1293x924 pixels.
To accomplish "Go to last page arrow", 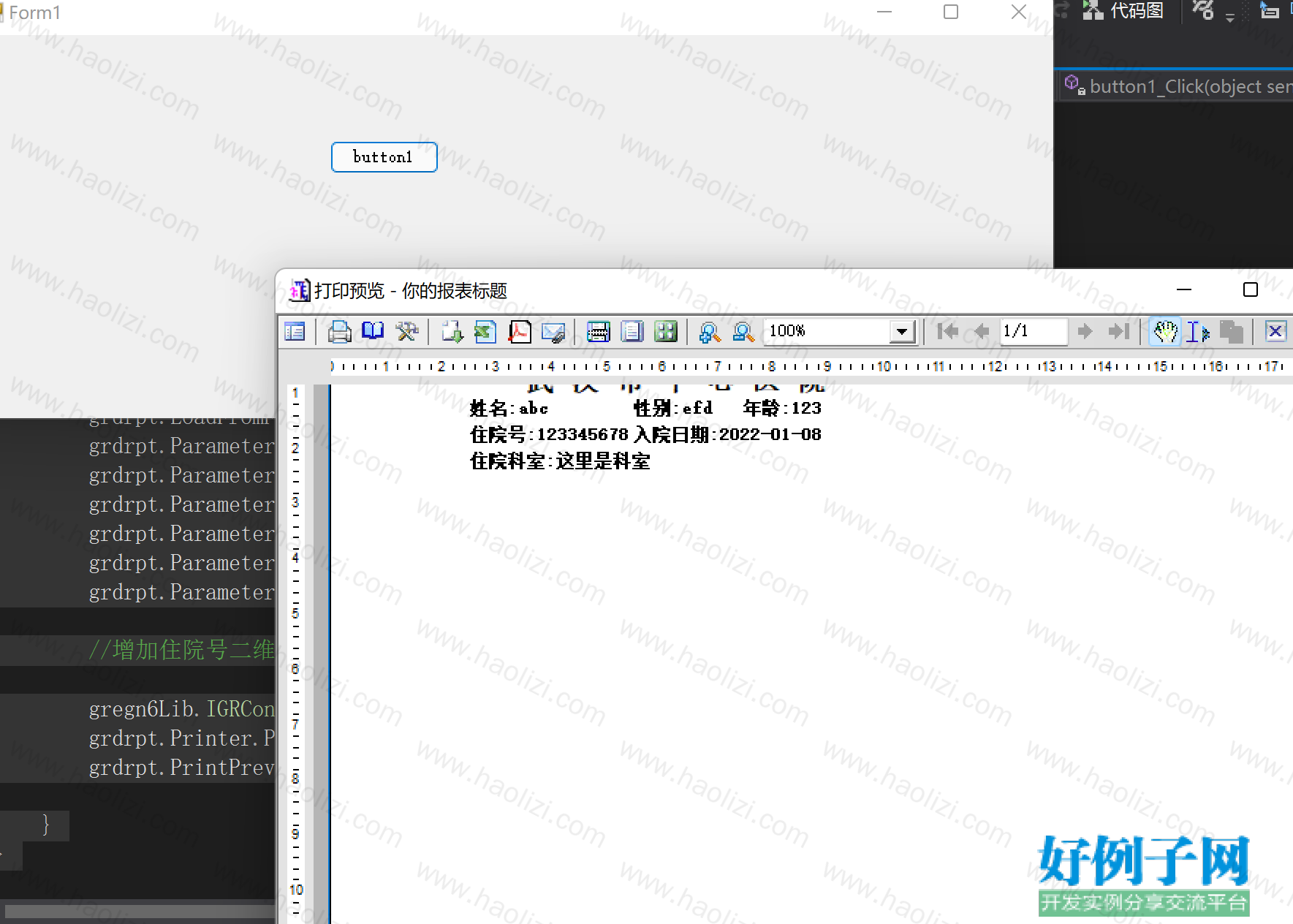I will (x=1119, y=332).
